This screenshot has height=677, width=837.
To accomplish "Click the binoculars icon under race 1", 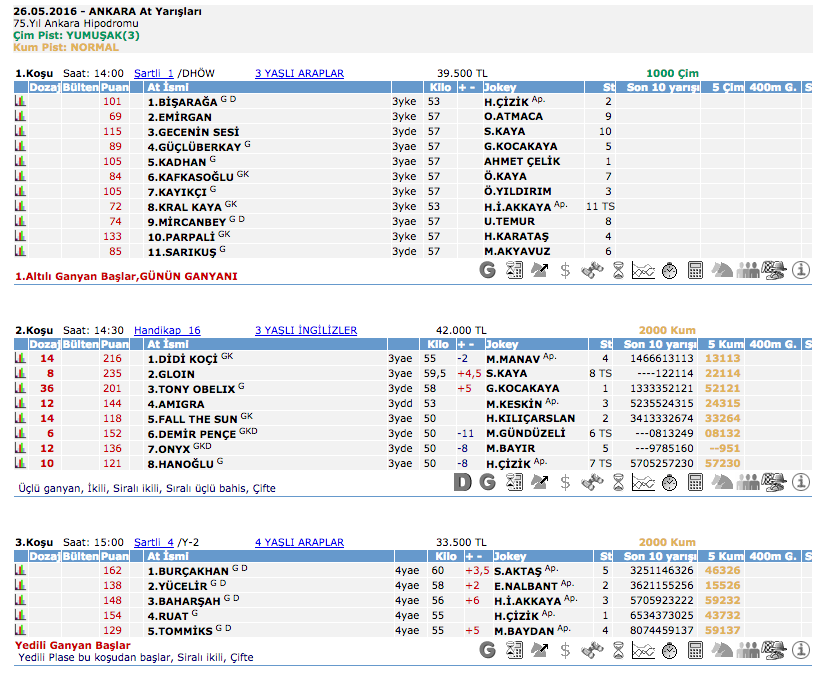I will point(591,269).
